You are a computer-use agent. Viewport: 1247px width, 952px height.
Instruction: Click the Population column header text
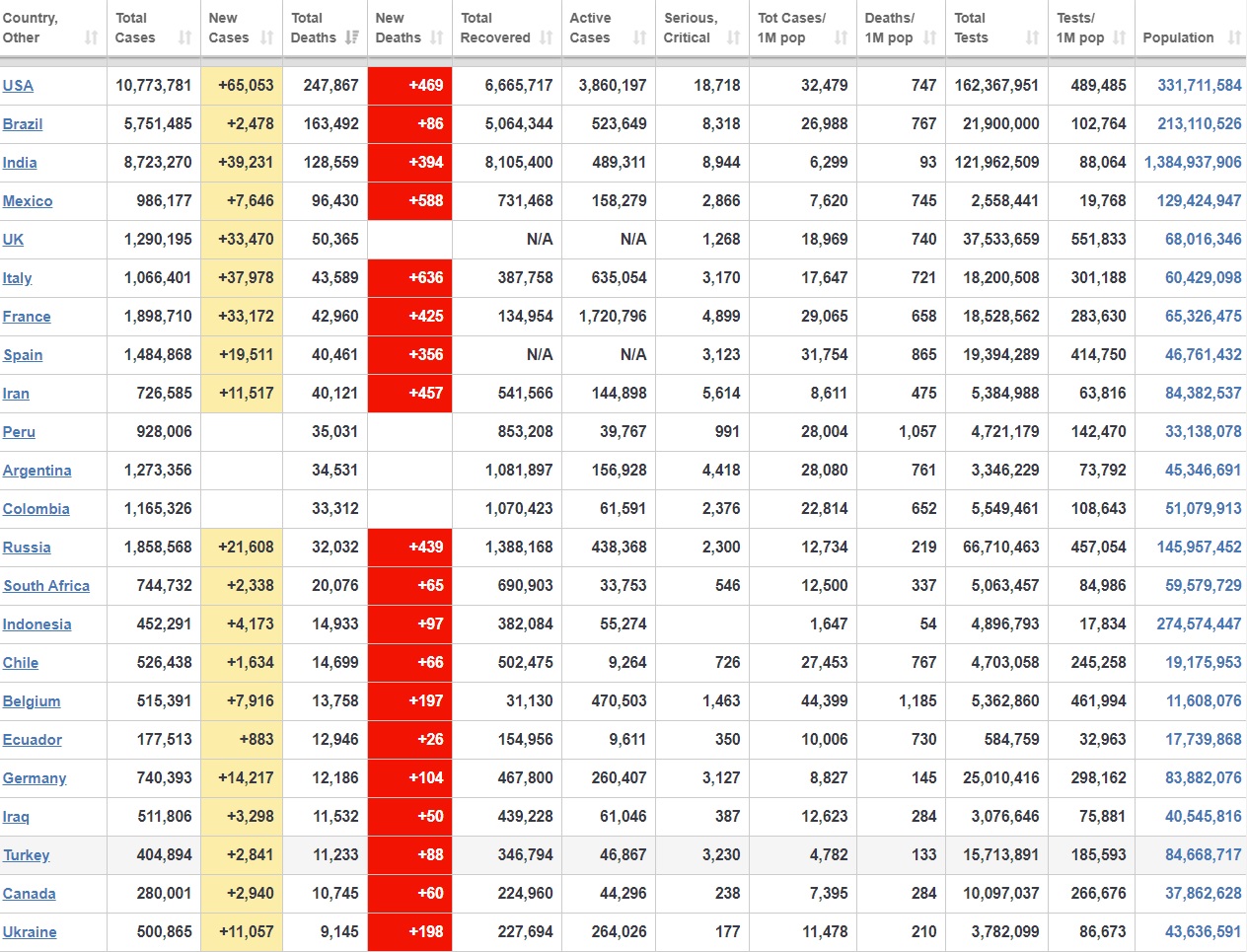coord(1178,37)
